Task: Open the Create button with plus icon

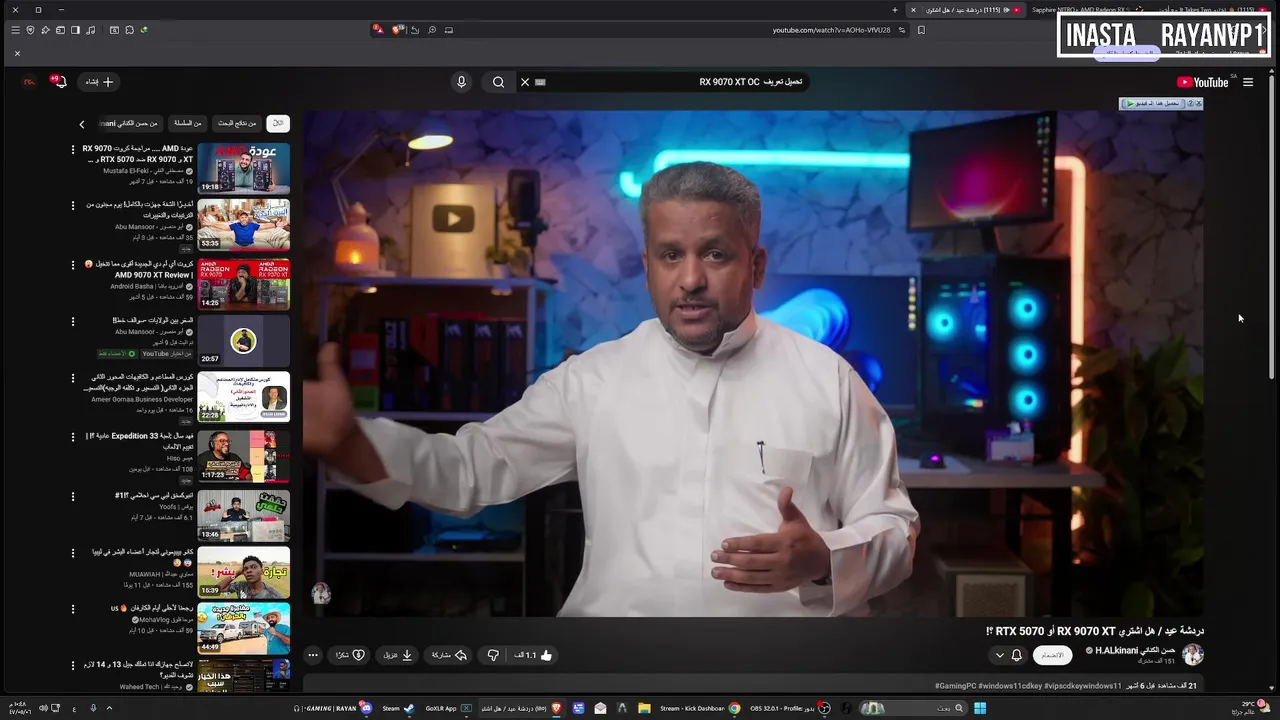Action: [99, 82]
